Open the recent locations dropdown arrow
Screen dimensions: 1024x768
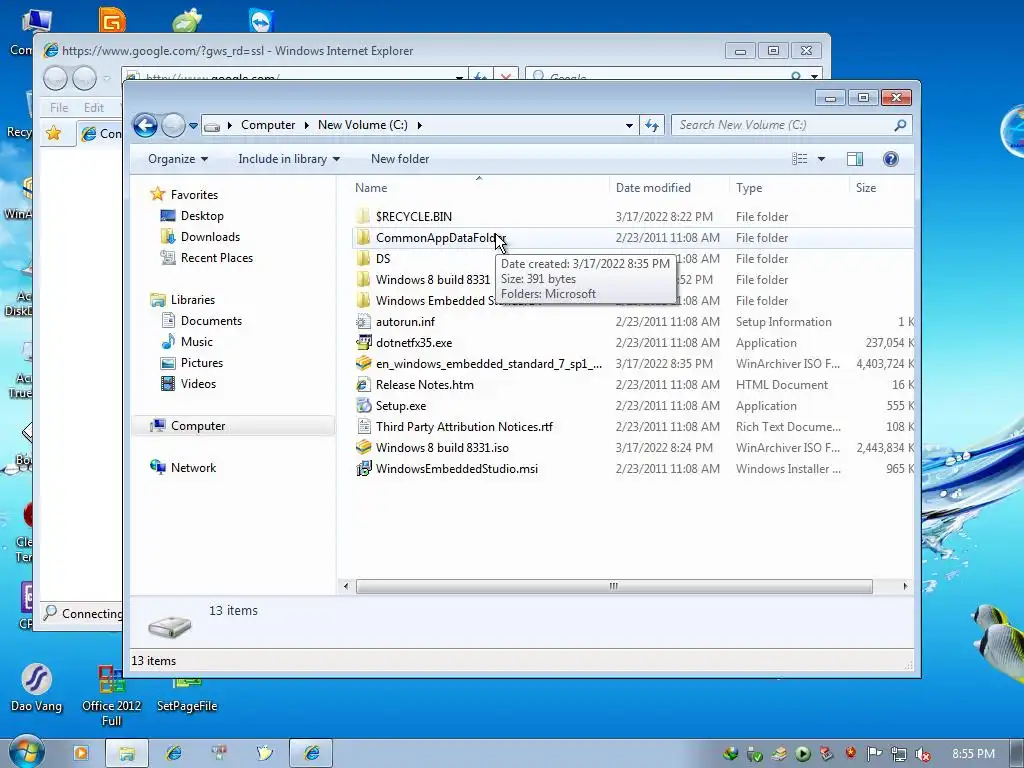(193, 125)
